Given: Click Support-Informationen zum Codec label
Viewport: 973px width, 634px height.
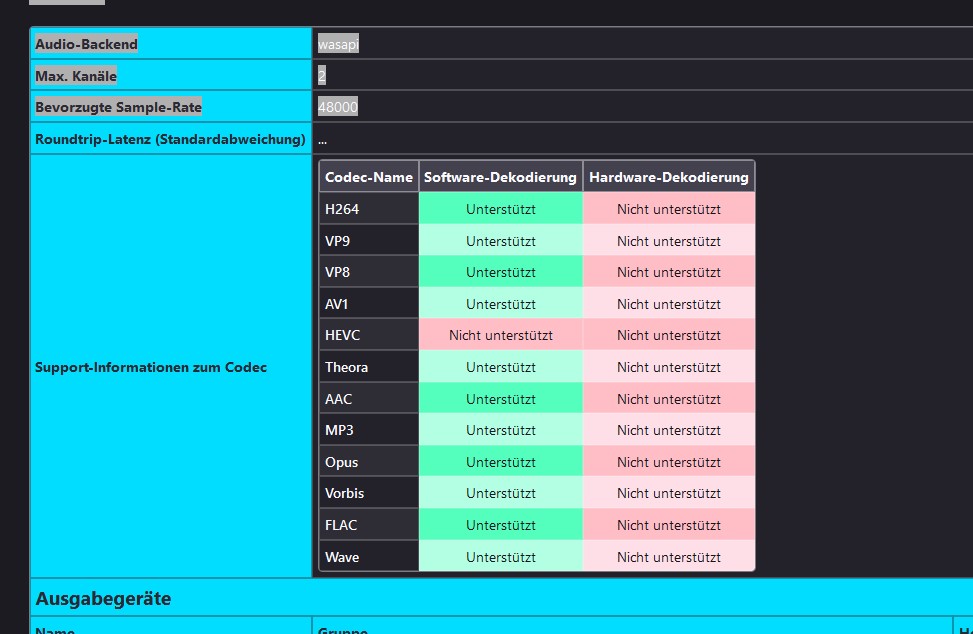Looking at the screenshot, I should (151, 367).
